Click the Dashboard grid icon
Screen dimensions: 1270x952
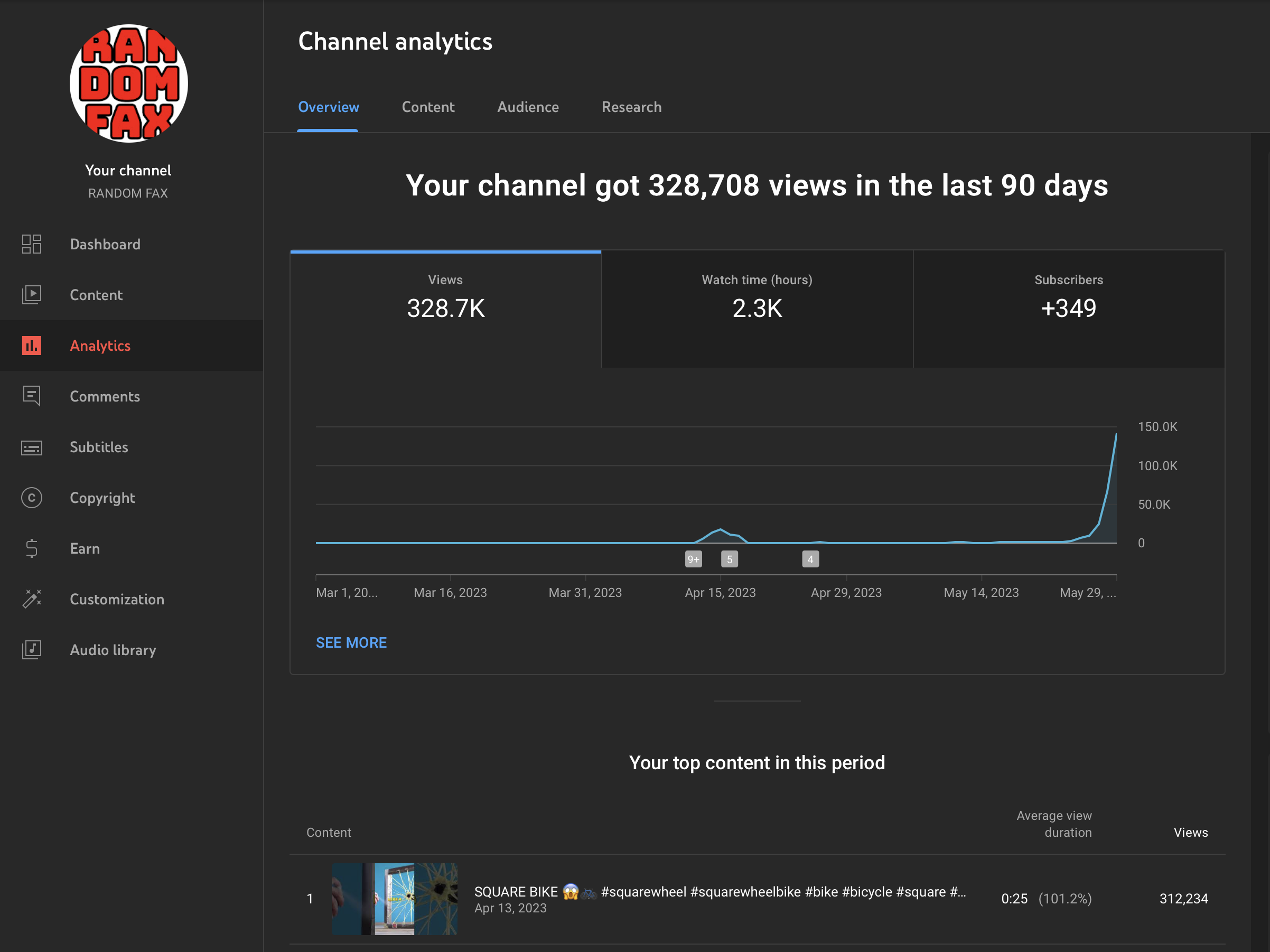point(32,244)
